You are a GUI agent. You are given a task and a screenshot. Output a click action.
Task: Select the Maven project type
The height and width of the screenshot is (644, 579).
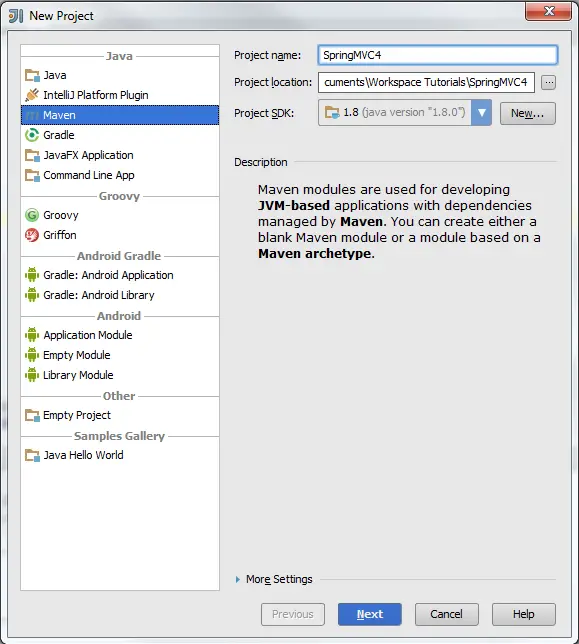tap(120, 115)
